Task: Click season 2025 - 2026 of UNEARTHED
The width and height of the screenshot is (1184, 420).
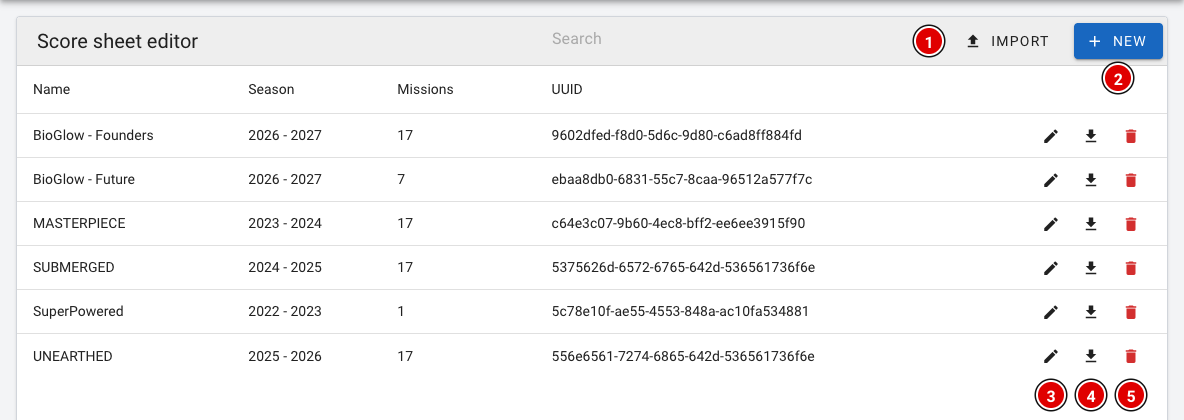Action: [x=285, y=355]
